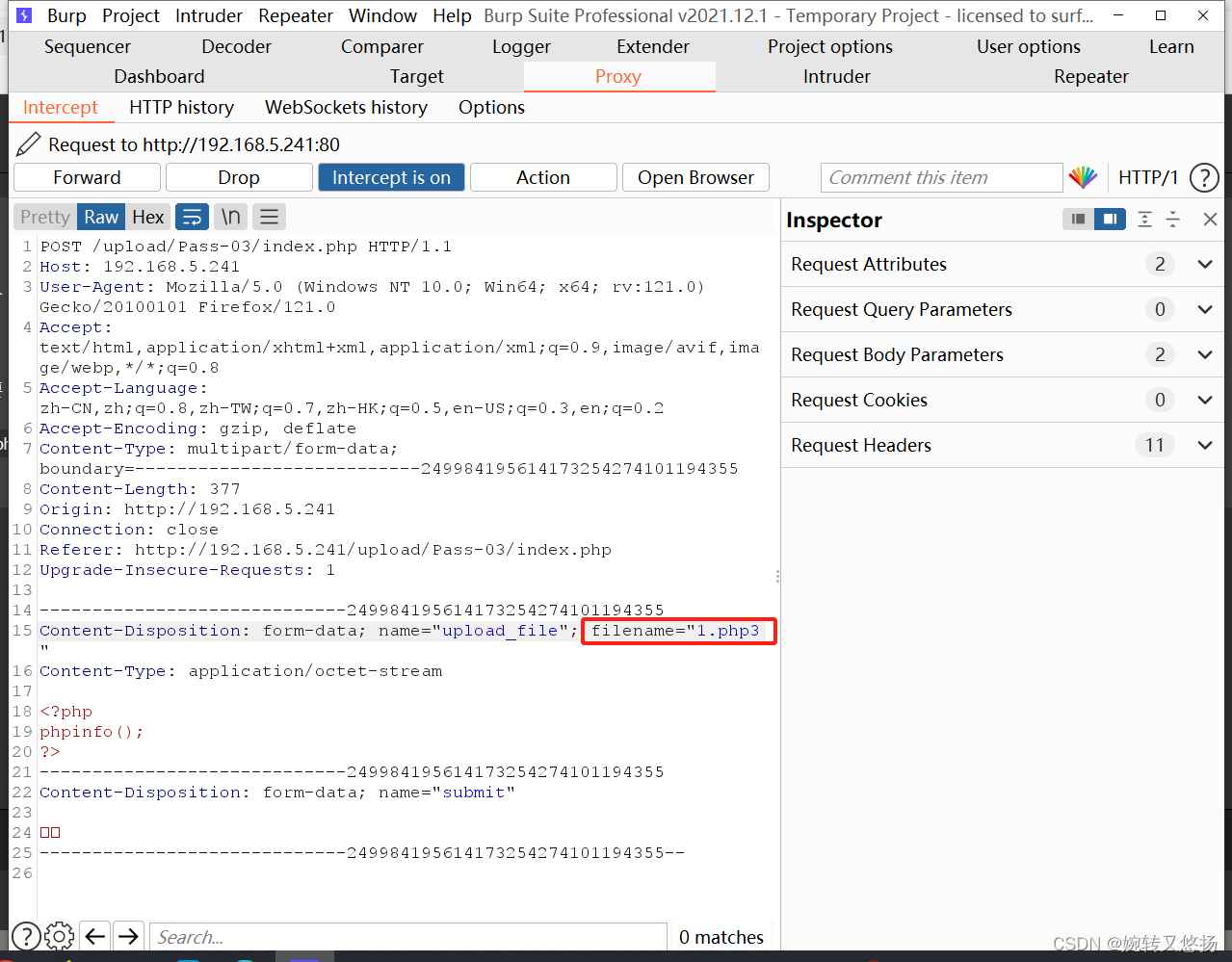
Task: Click the HTTP/1 protocol label
Action: 1148,177
